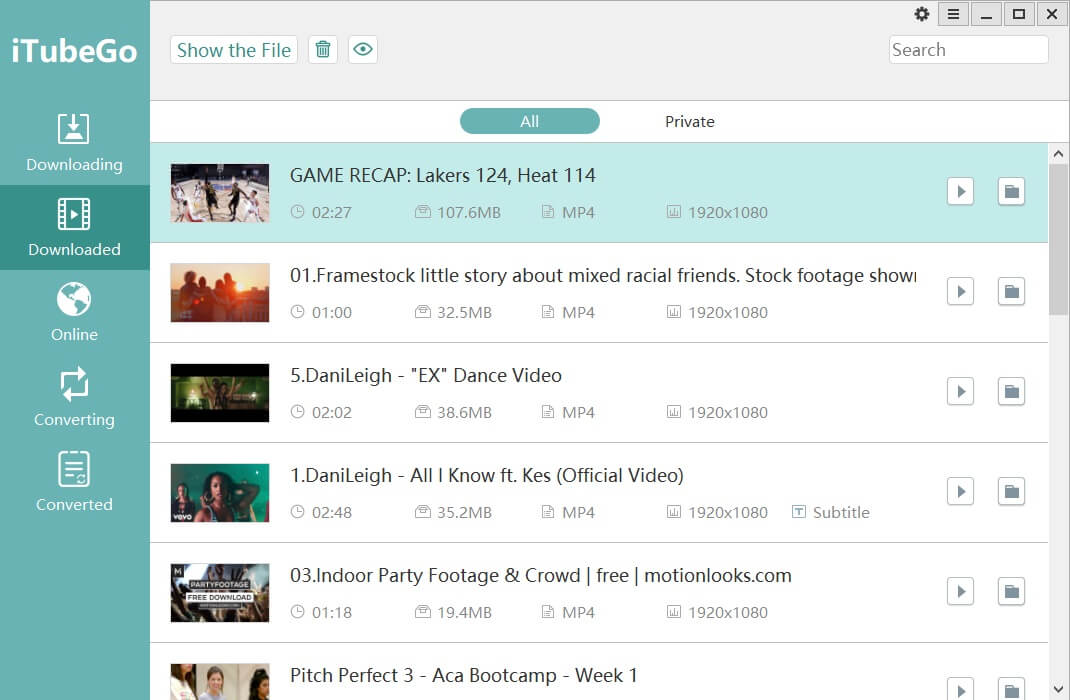Image resolution: width=1070 pixels, height=700 pixels.
Task: Open the Converting section
Action: point(74,397)
